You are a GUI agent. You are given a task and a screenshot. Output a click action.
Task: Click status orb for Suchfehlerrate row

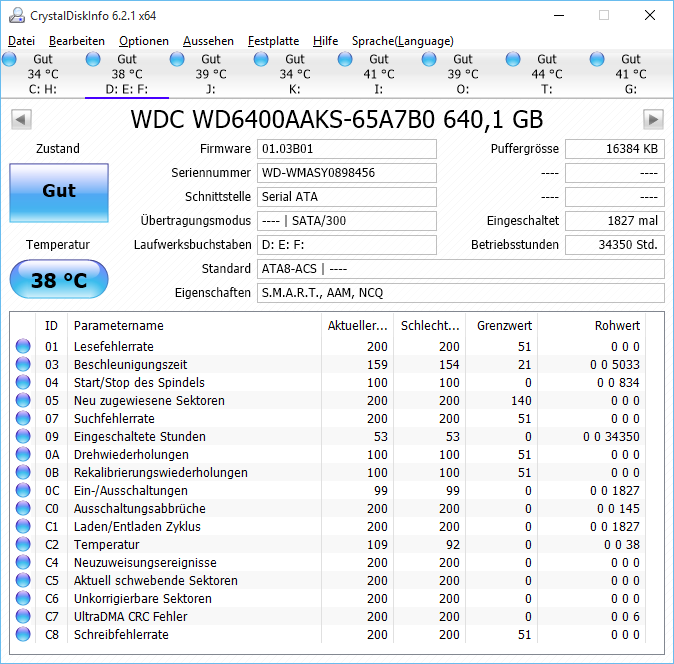coord(23,418)
